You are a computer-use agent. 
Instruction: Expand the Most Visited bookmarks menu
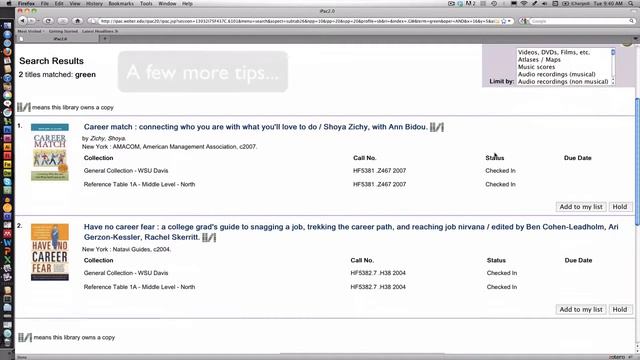pos(31,31)
